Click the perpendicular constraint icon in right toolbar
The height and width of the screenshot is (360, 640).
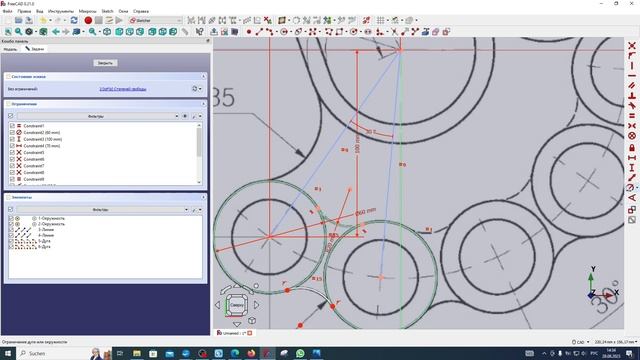click(631, 96)
